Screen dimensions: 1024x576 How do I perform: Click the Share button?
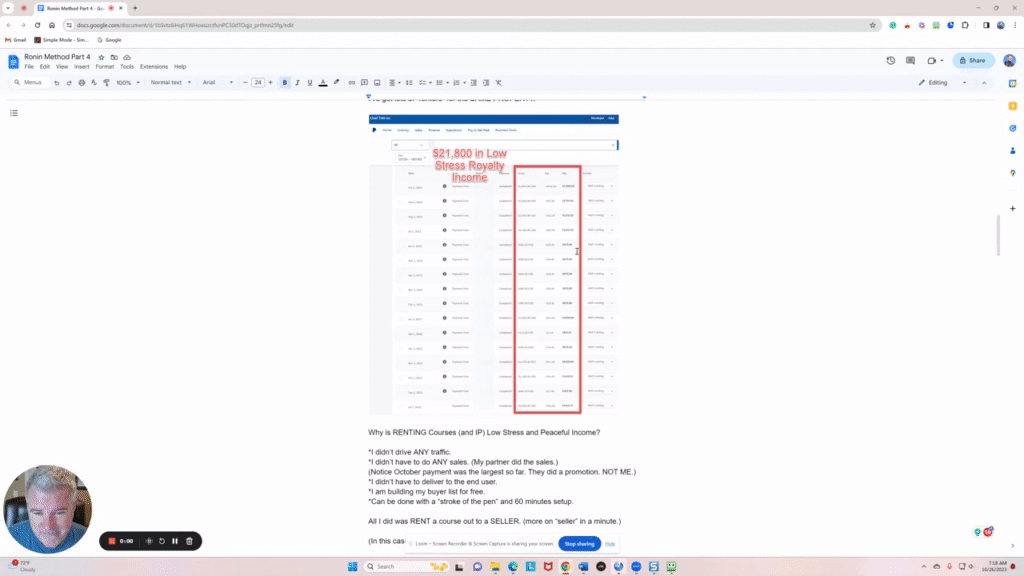click(973, 61)
